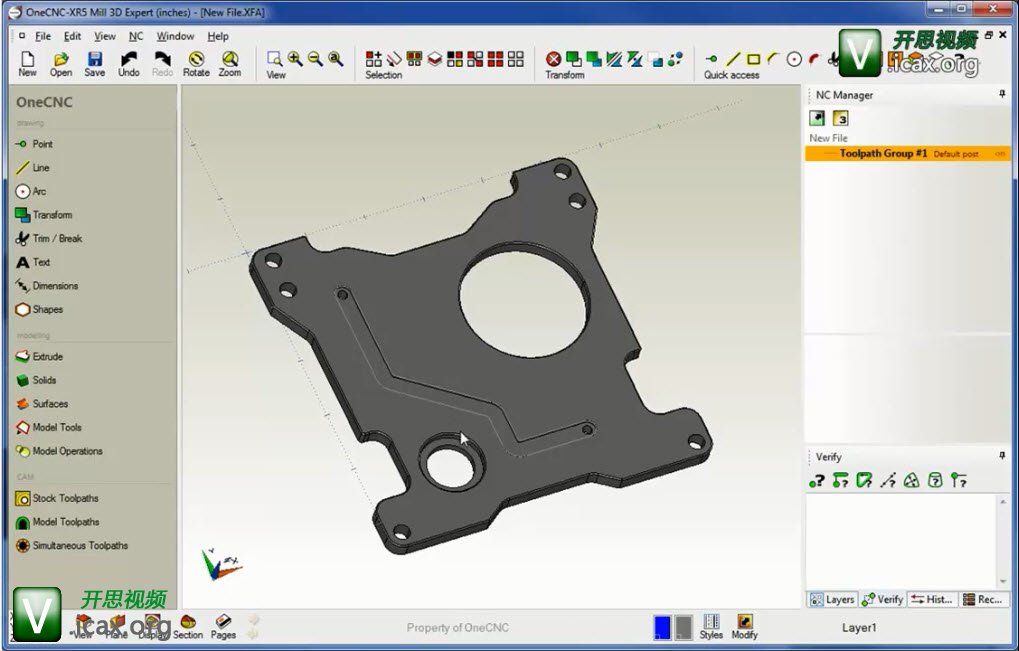Toggle the 'on' state of Toolpath Group #1
This screenshot has height=651, width=1019.
click(1000, 154)
